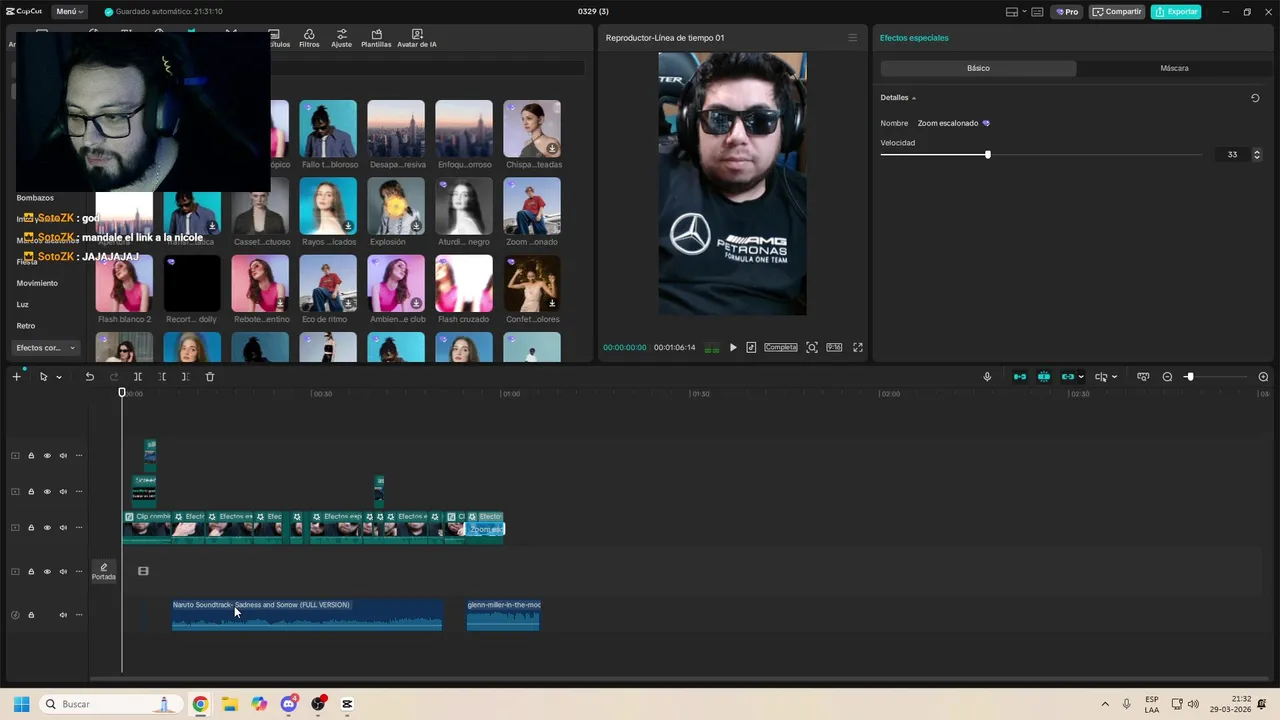Image resolution: width=1280 pixels, height=720 pixels.
Task: Open the Menú dropdown
Action: coord(69,12)
